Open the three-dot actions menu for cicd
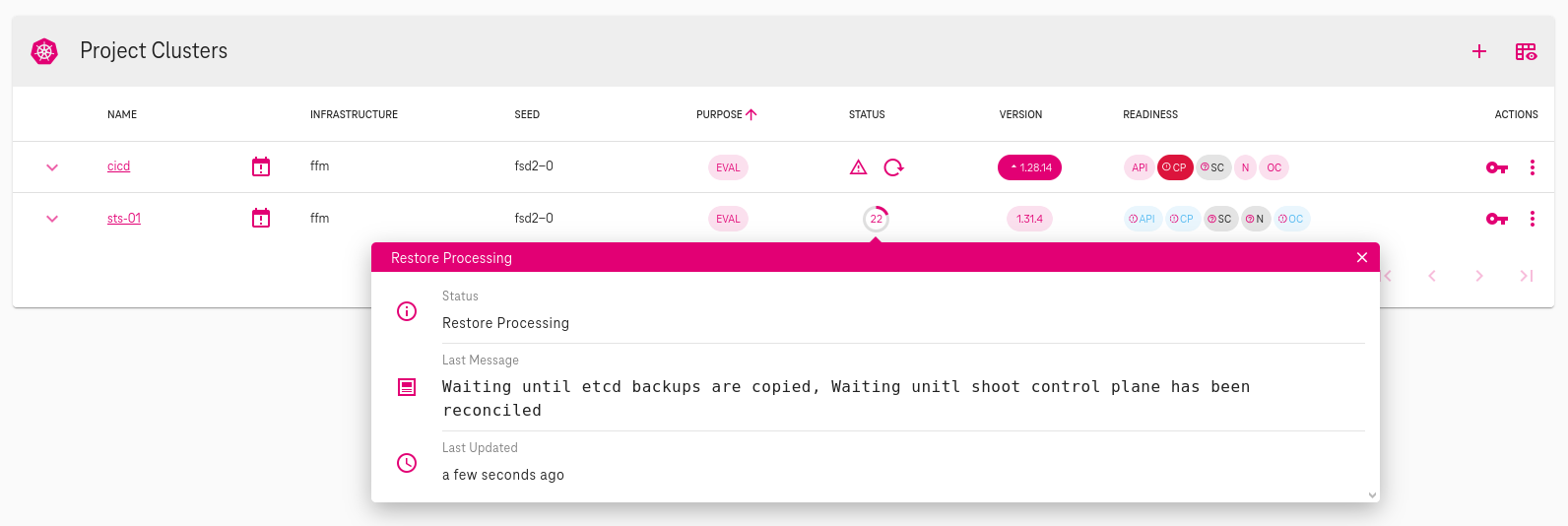The image size is (1568, 526). click(1532, 167)
